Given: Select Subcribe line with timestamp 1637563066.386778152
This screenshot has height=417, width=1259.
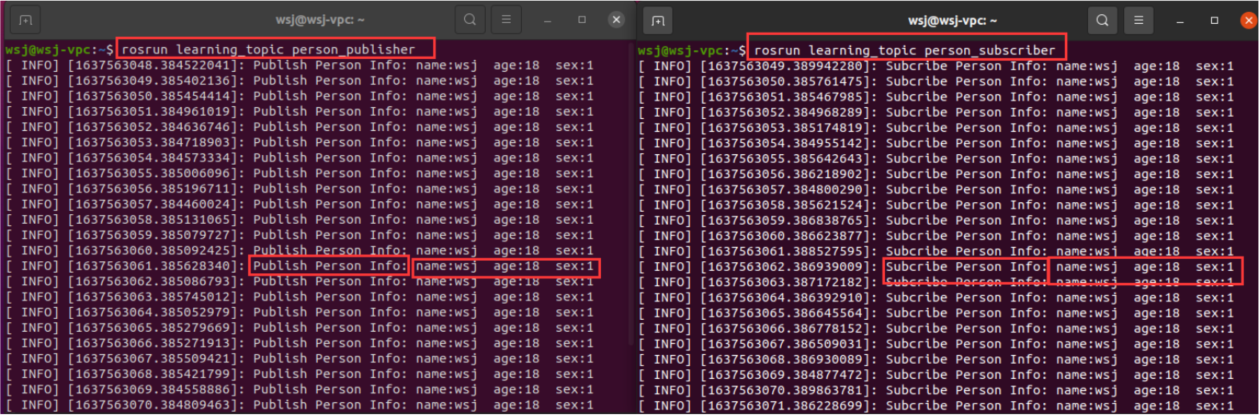Looking at the screenshot, I should (x=935, y=330).
